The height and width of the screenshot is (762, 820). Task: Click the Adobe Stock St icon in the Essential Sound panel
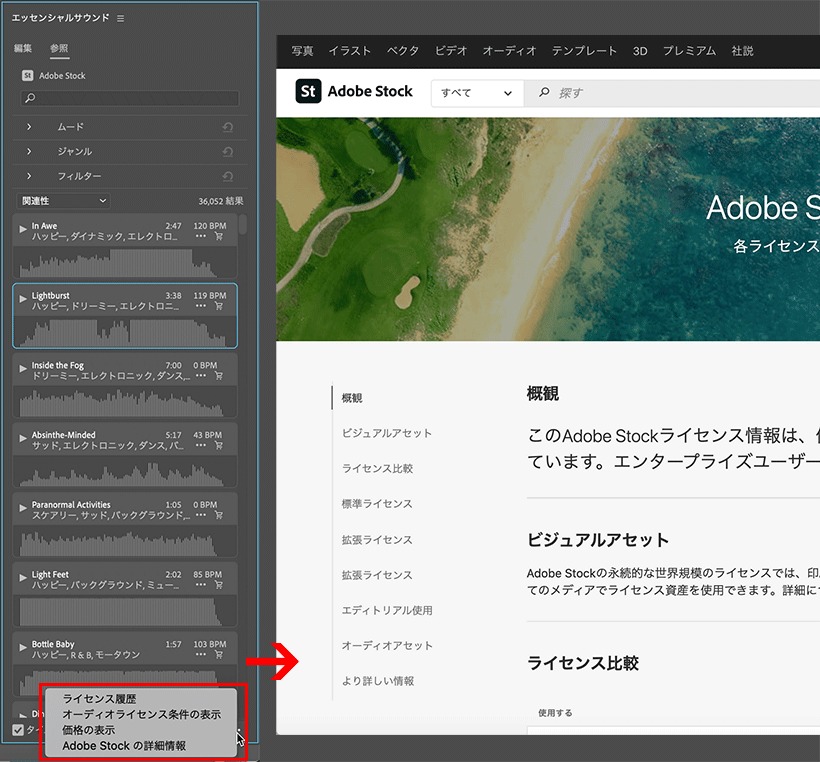click(x=28, y=76)
